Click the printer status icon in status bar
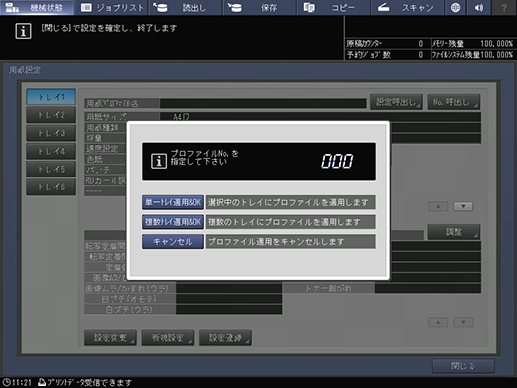This screenshot has width=517, height=388. [x=42, y=382]
